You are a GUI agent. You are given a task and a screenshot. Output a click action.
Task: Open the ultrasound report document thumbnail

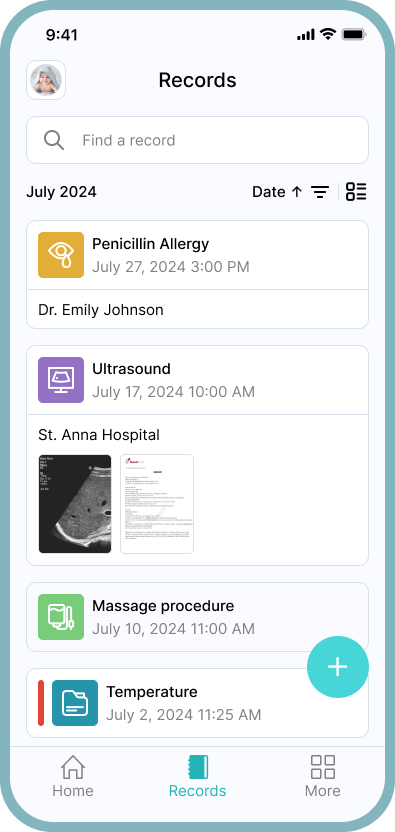click(157, 504)
